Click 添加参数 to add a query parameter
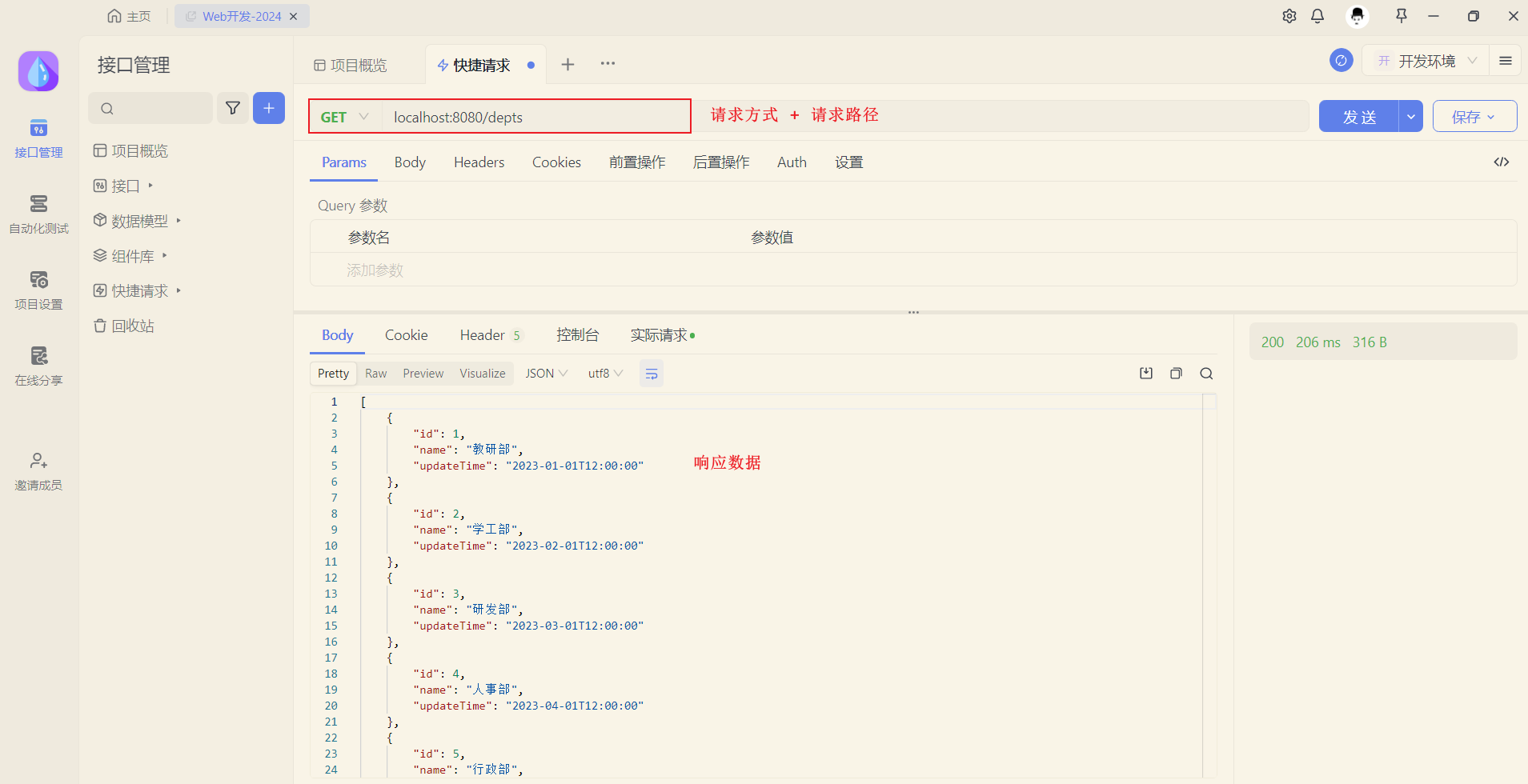 tap(375, 270)
